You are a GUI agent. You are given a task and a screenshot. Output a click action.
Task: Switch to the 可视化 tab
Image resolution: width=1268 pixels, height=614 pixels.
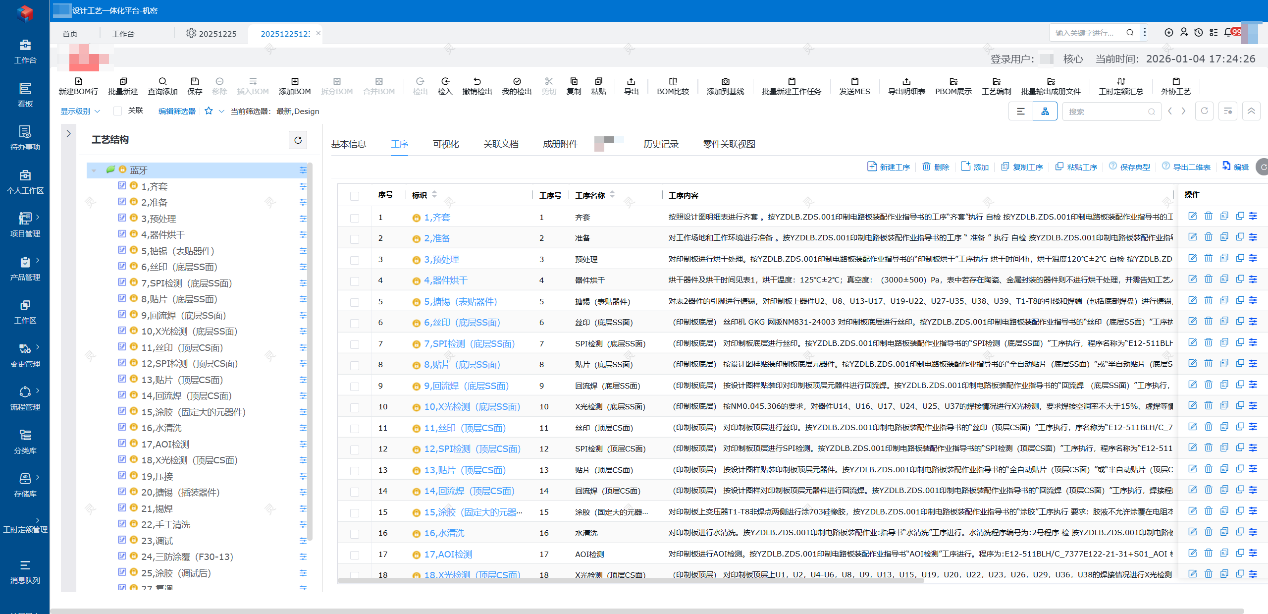tap(446, 144)
